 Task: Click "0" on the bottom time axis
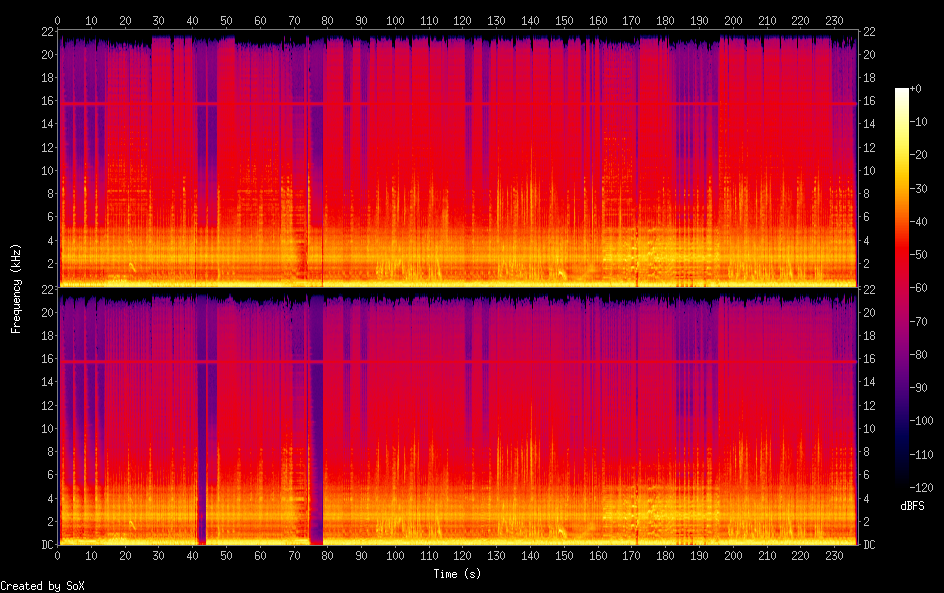tap(58, 556)
